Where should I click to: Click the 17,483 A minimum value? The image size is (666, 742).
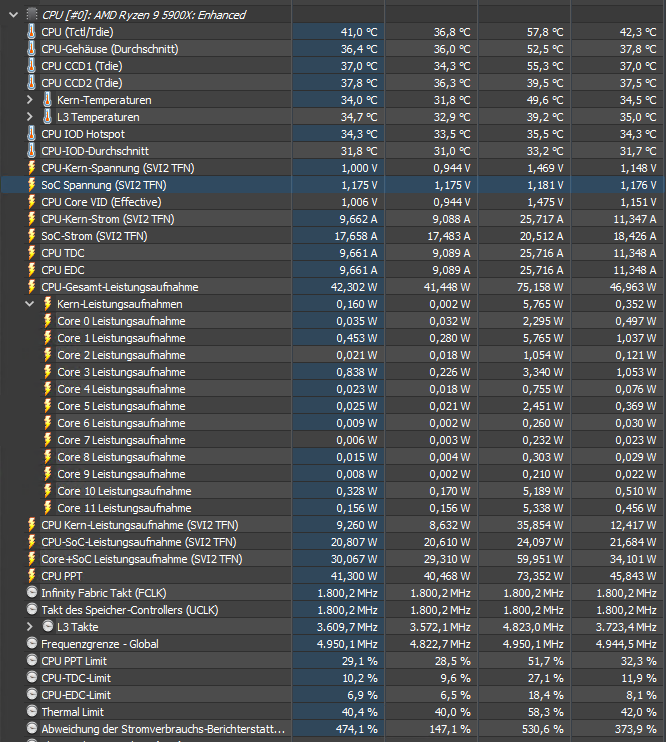448,236
